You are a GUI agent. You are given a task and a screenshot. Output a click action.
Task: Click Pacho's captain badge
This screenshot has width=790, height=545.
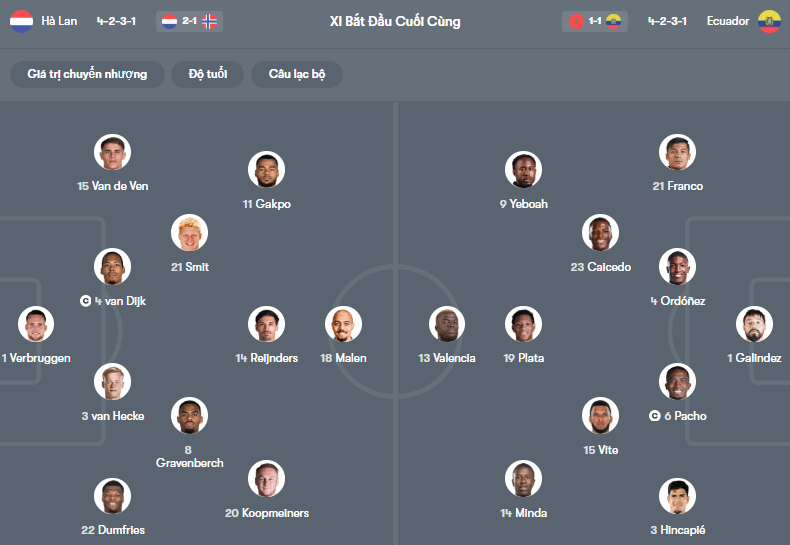coord(655,416)
